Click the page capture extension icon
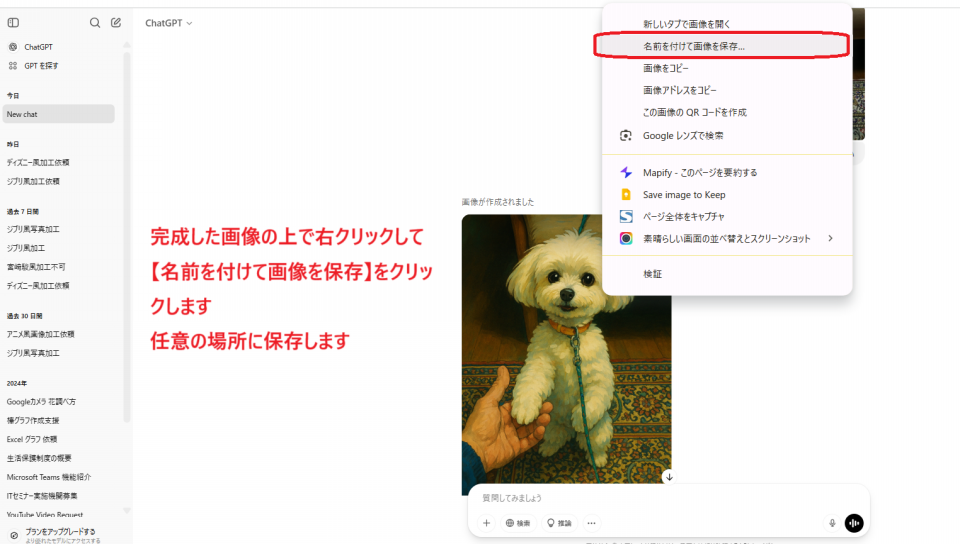This screenshot has width=960, height=544. (x=626, y=217)
